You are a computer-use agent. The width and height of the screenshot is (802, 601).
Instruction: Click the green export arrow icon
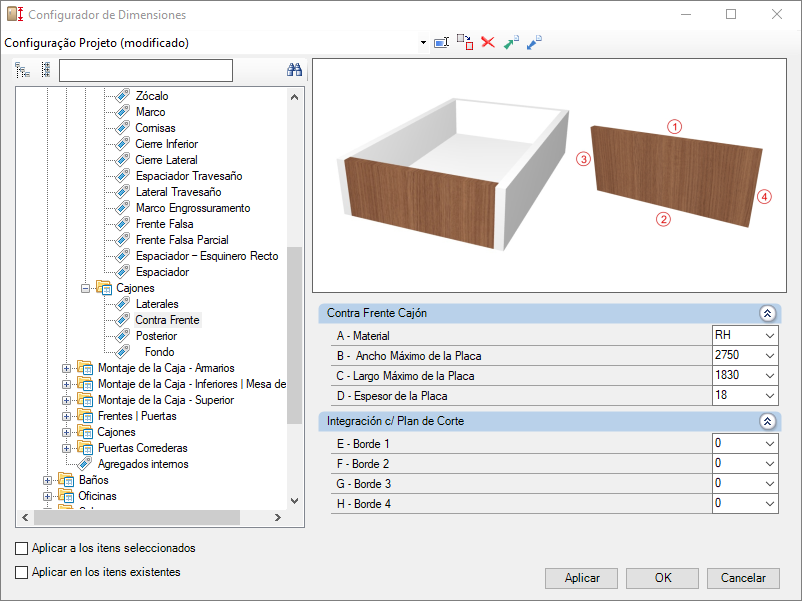[x=511, y=43]
